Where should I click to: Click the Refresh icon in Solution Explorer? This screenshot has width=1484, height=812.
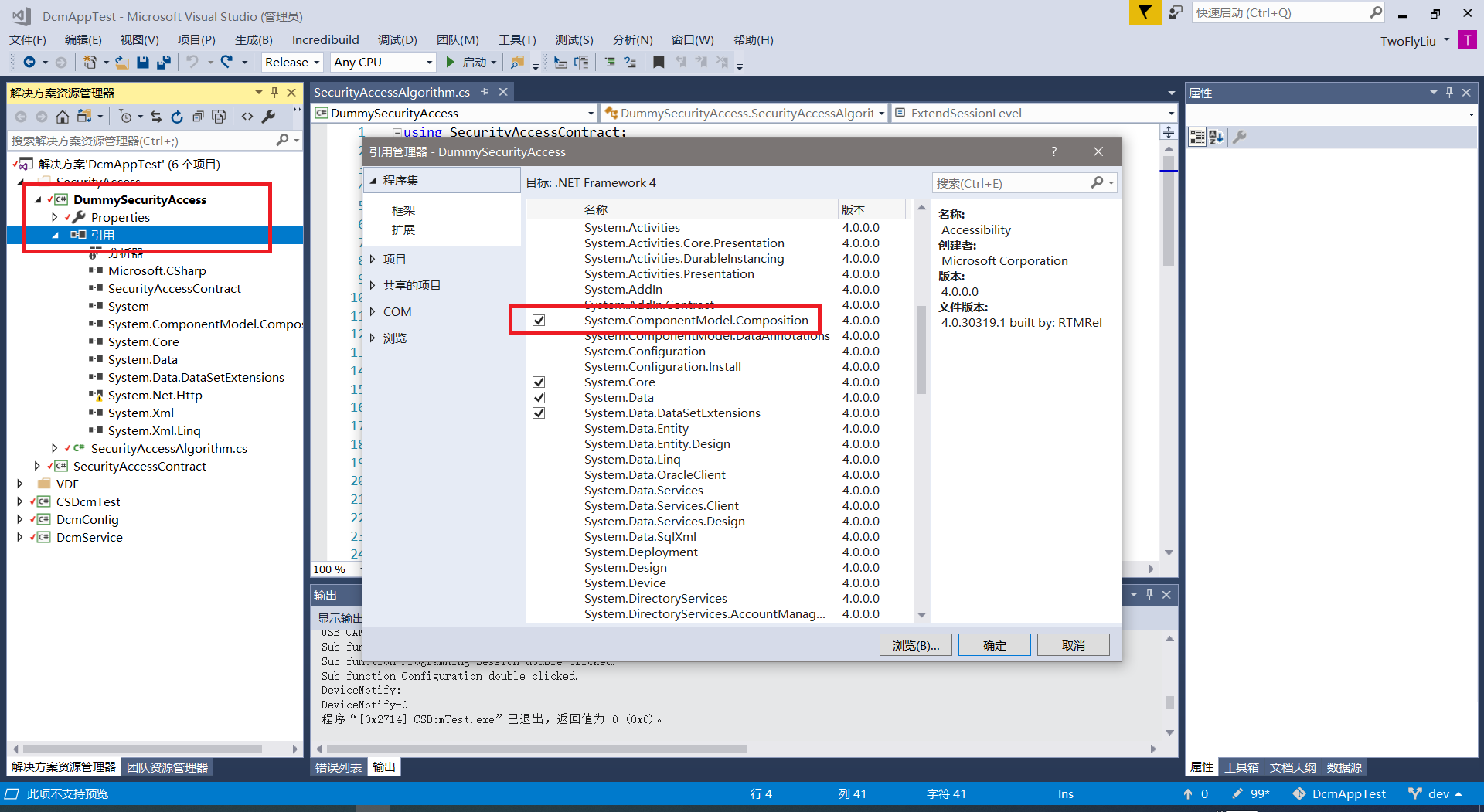pos(177,117)
